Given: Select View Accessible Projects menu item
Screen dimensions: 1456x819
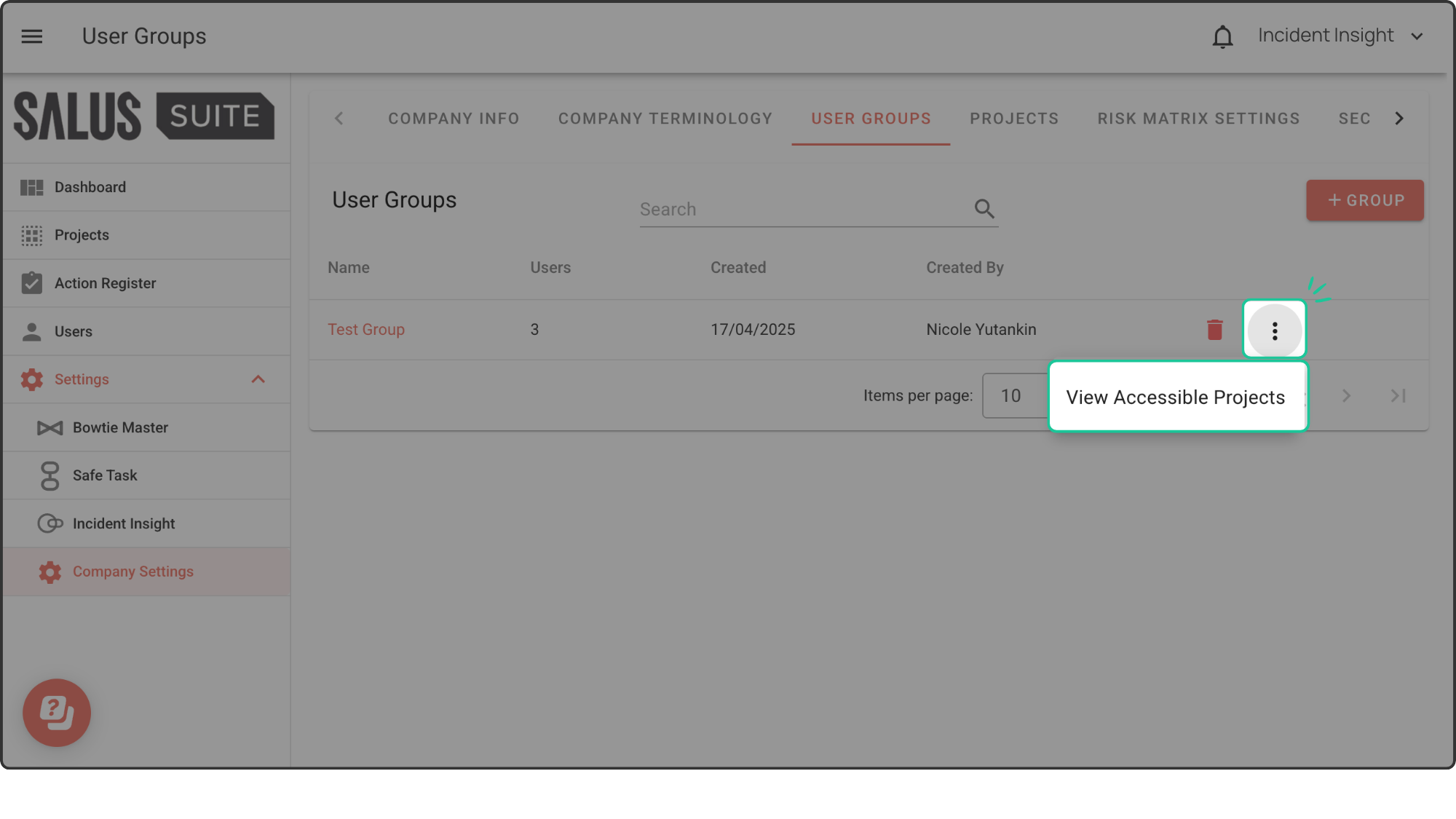Looking at the screenshot, I should (x=1175, y=397).
